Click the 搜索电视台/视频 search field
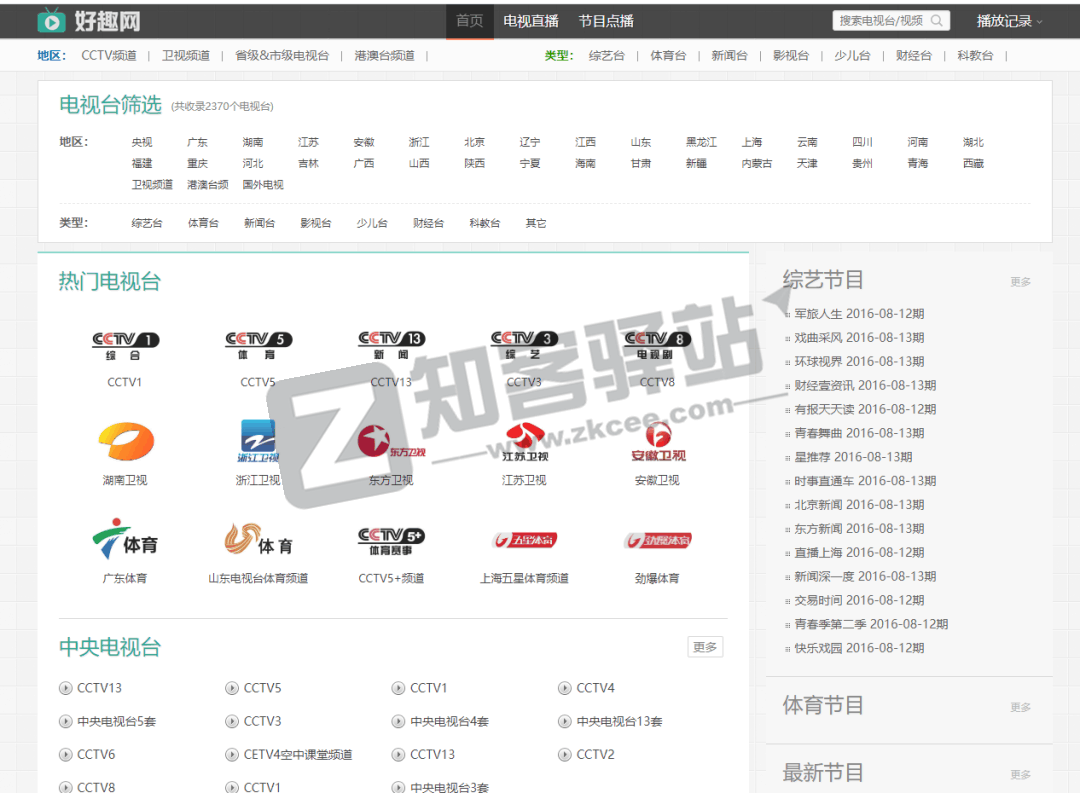The width and height of the screenshot is (1080, 793). (x=881, y=21)
